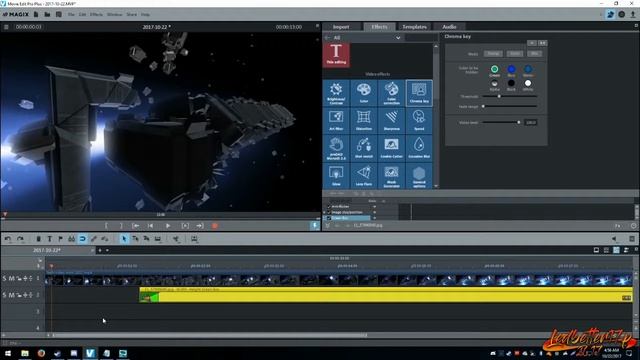Select the Glow effect tile
This screenshot has height=360, width=640.
[336, 176]
